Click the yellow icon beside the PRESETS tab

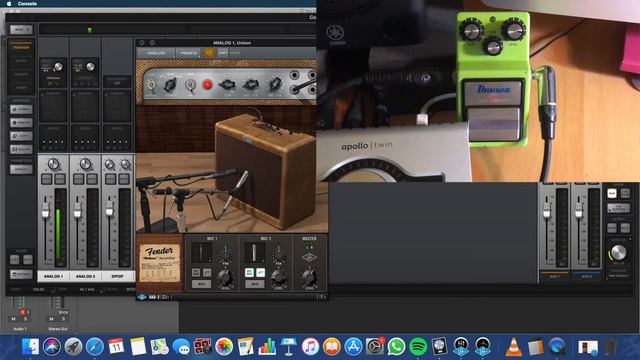click(209, 53)
